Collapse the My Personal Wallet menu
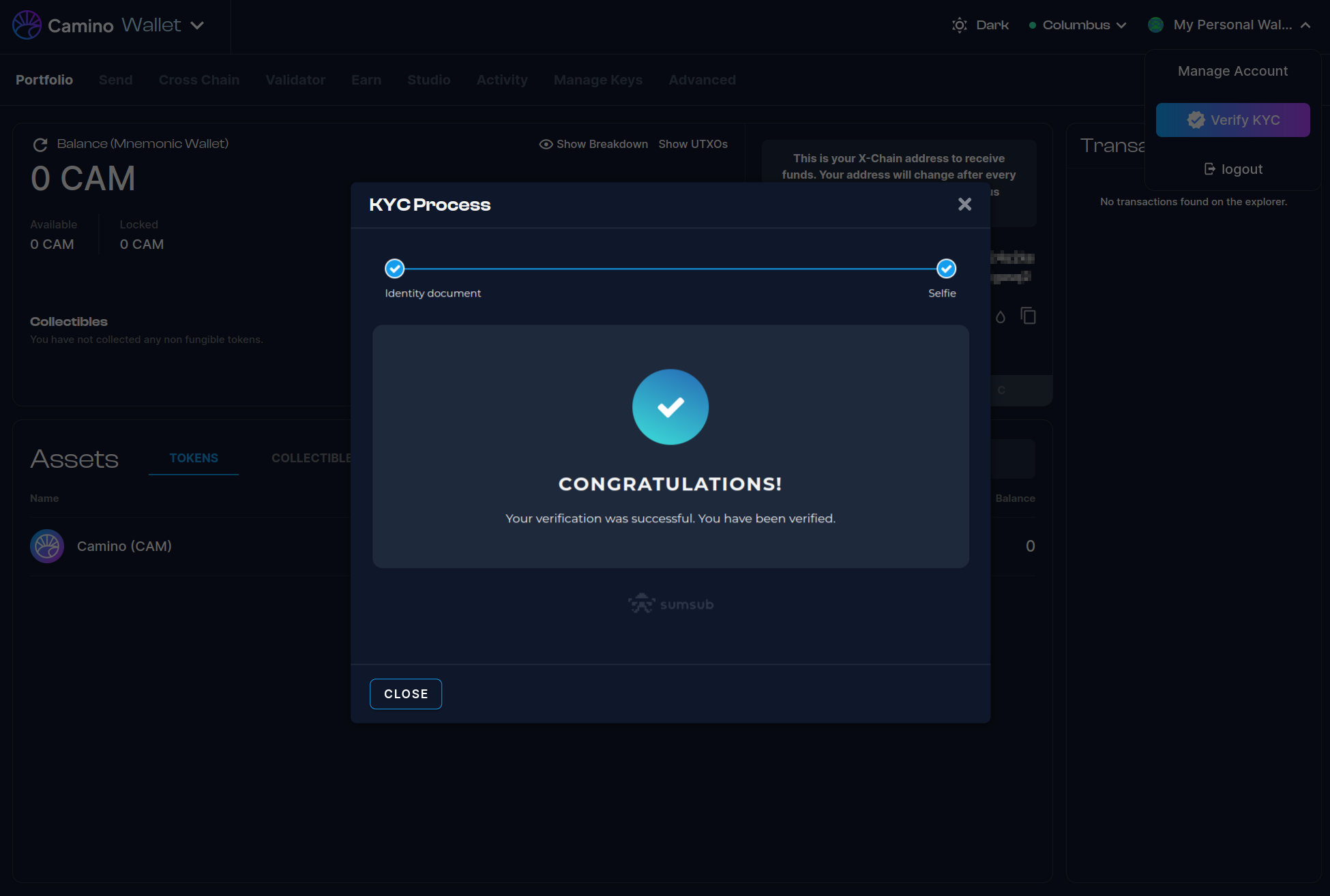The image size is (1330, 896). tap(1305, 25)
